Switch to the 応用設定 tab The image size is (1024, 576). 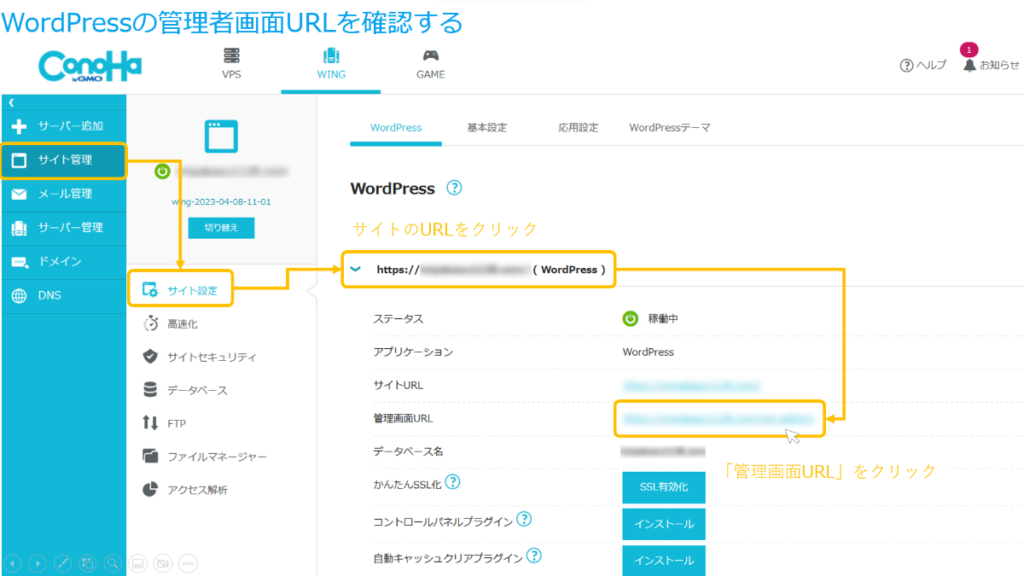[578, 128]
